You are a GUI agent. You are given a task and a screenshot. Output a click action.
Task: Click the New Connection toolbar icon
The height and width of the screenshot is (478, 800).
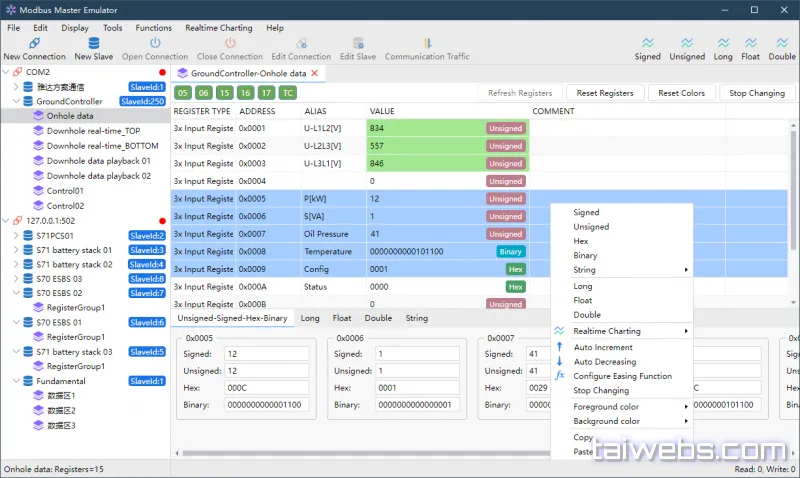click(34, 43)
